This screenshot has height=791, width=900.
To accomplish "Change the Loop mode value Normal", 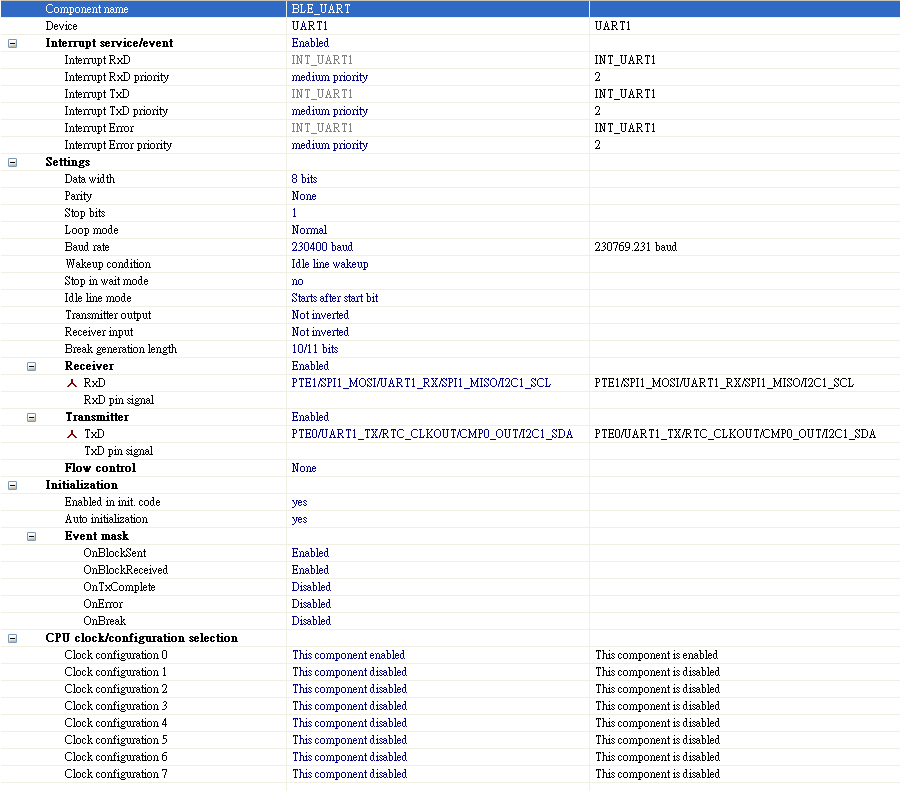I will pos(309,230).
